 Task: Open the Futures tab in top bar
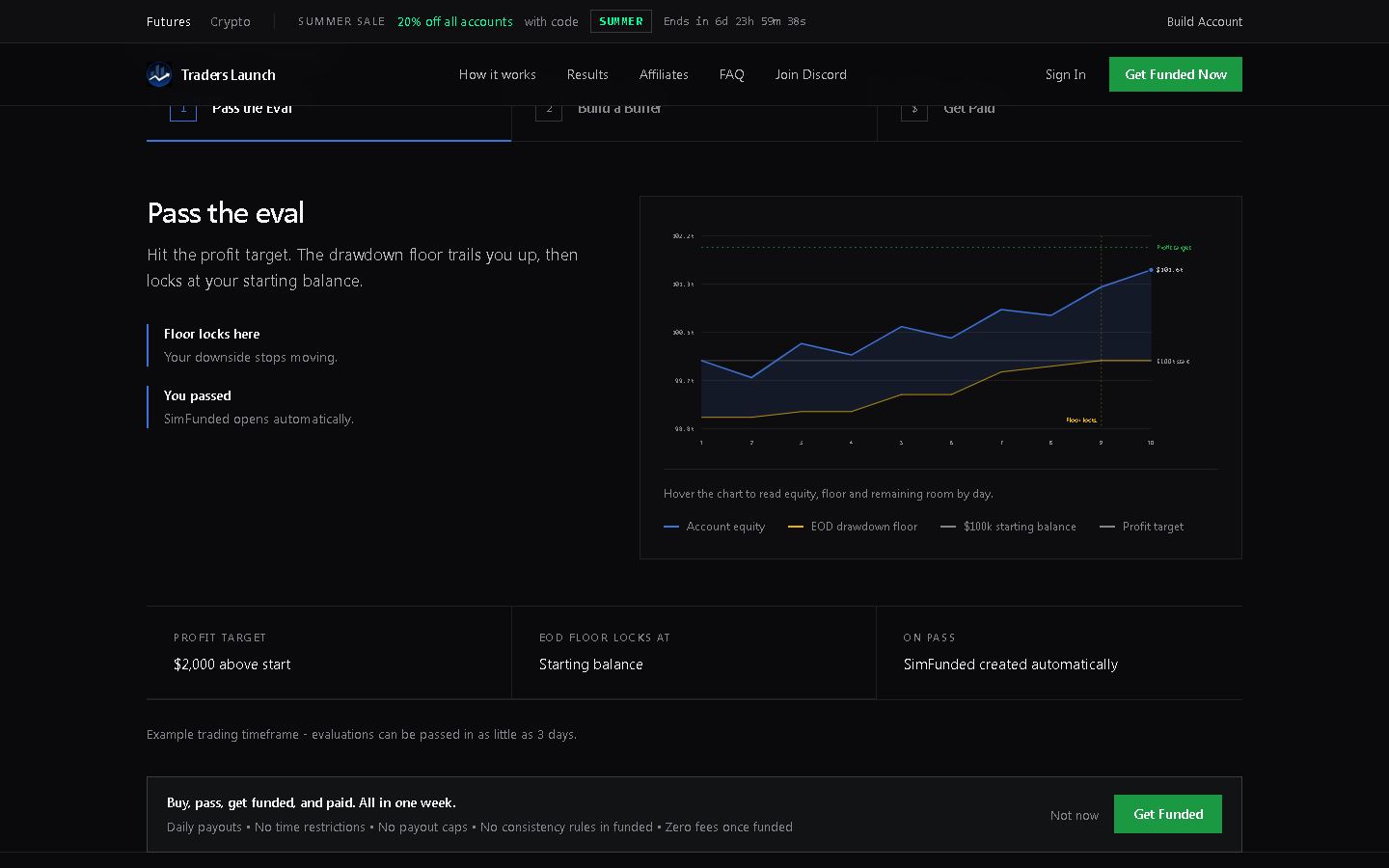point(169,21)
